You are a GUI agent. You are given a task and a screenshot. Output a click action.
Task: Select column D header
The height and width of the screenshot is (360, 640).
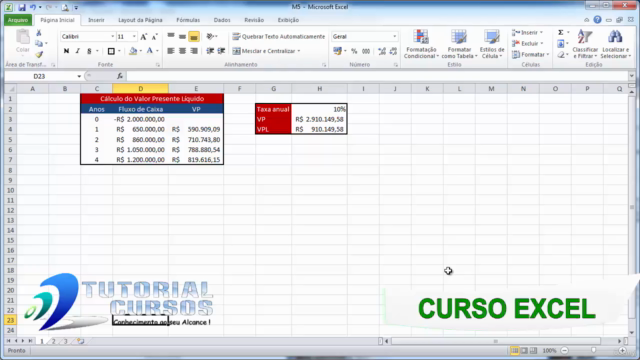tap(140, 89)
